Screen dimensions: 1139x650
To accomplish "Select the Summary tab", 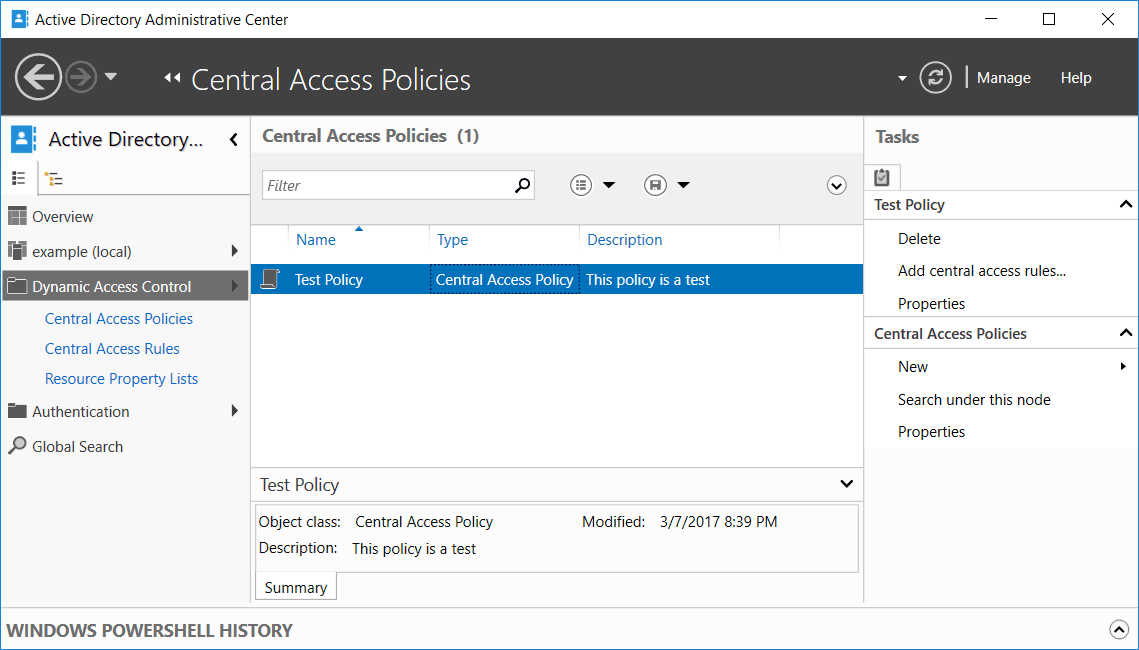I will pos(296,588).
